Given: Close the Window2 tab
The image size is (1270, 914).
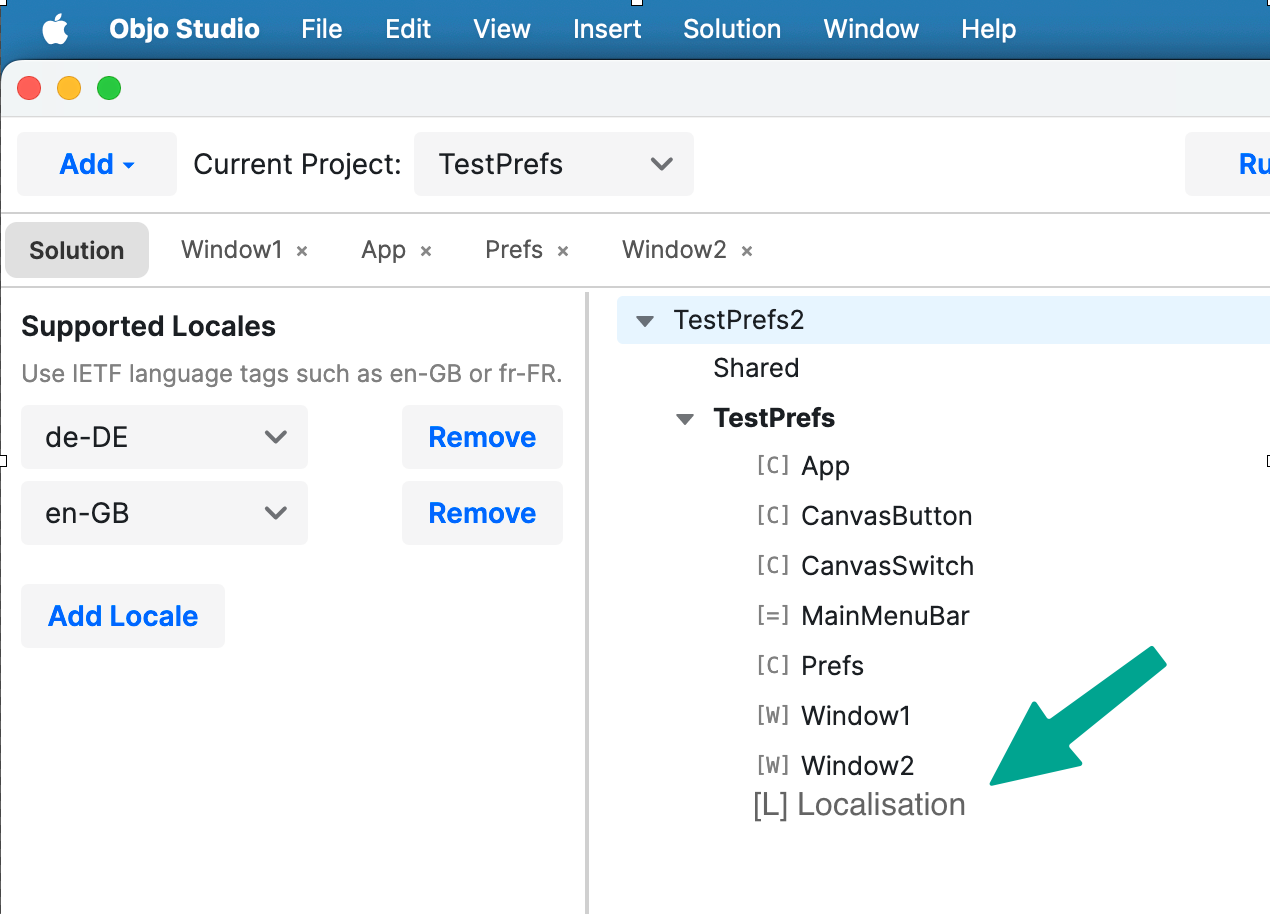Looking at the screenshot, I should (747, 251).
